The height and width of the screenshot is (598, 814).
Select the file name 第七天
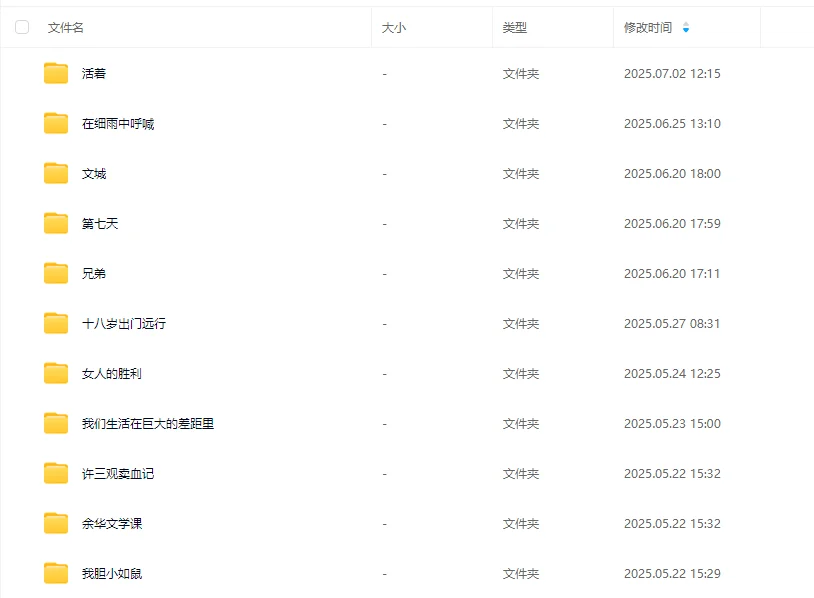[100, 224]
